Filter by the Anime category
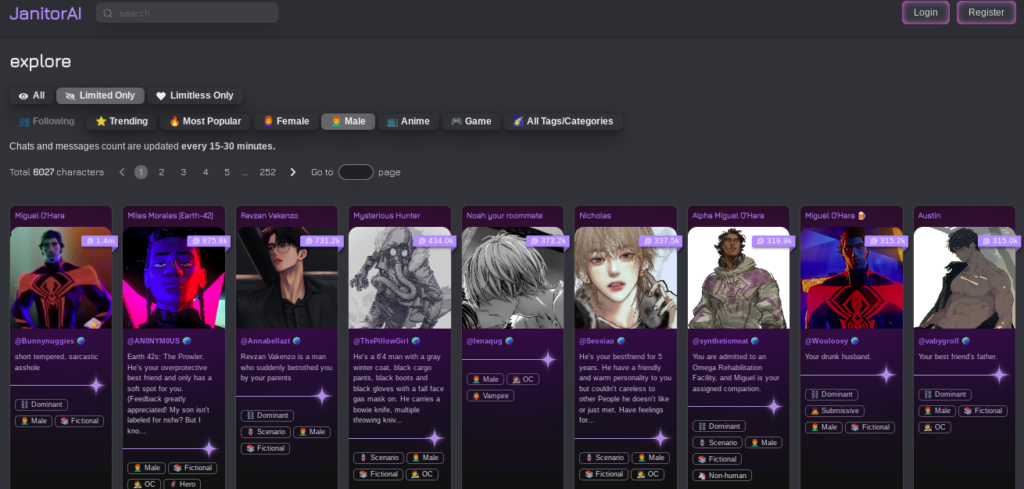The width and height of the screenshot is (1024, 489). tap(408, 121)
